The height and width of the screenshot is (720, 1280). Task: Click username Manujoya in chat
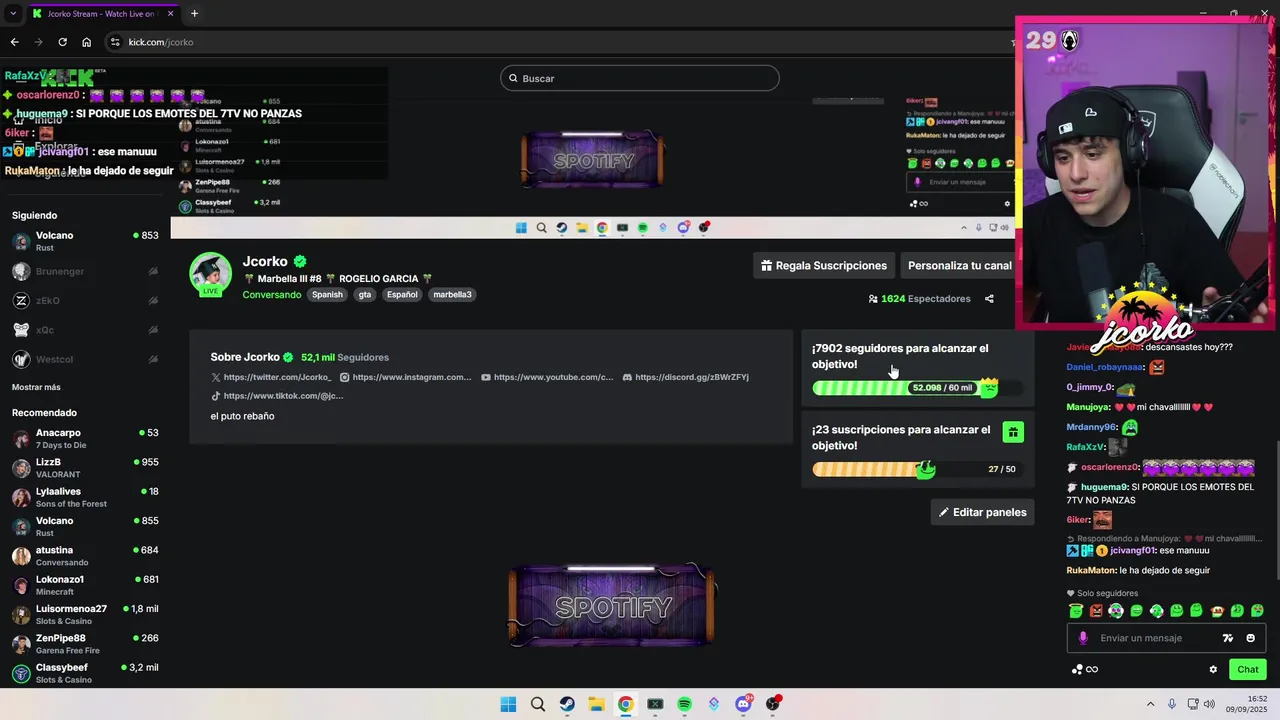pyautogui.click(x=1087, y=407)
